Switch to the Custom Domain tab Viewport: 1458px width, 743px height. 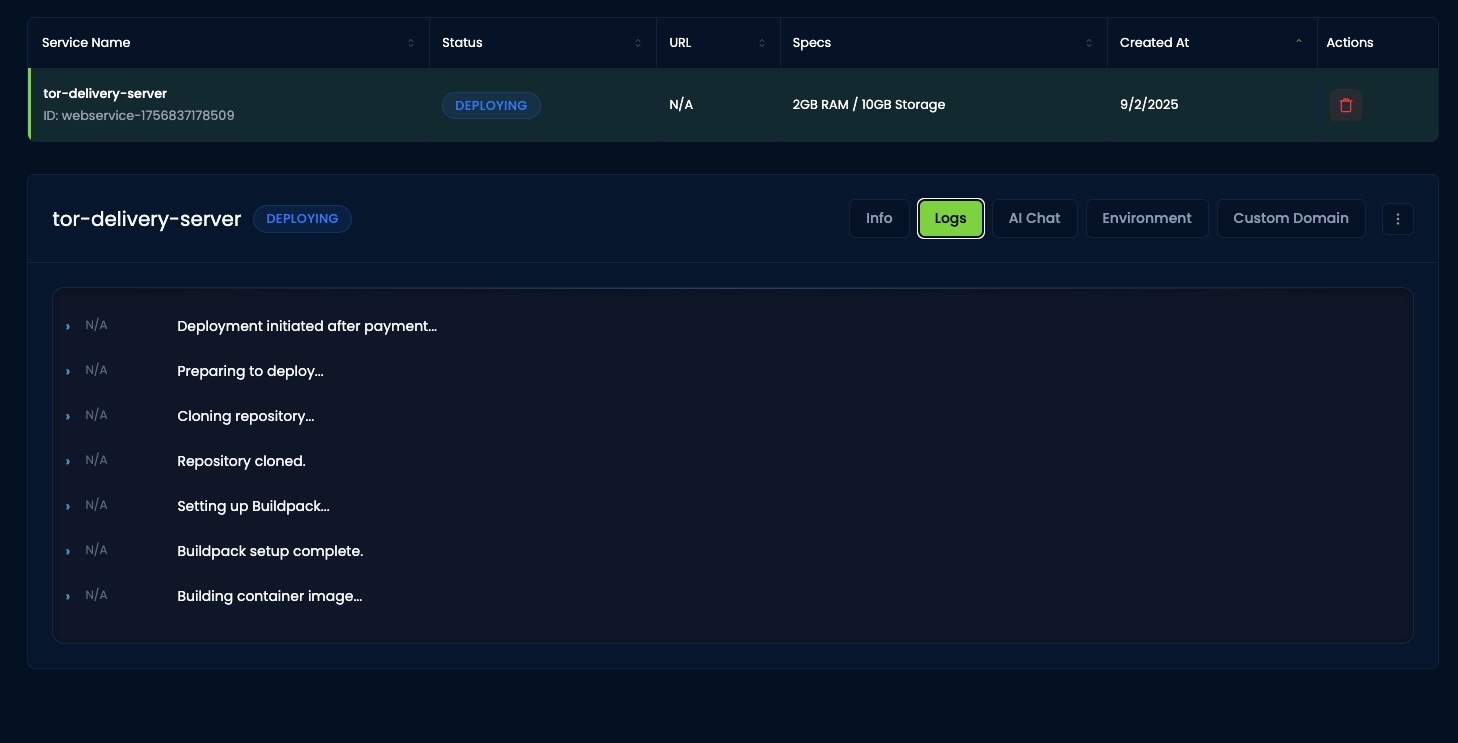click(x=1291, y=218)
